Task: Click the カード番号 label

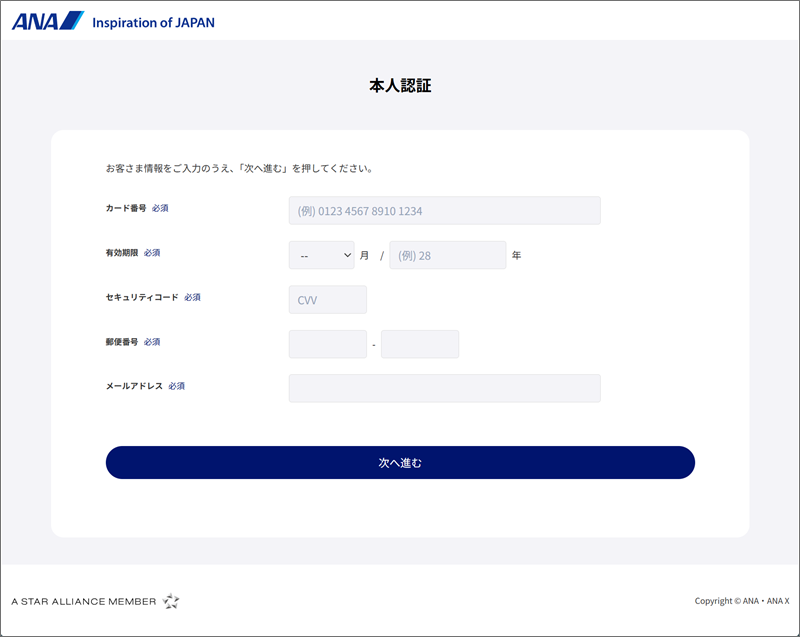Action: click(126, 209)
